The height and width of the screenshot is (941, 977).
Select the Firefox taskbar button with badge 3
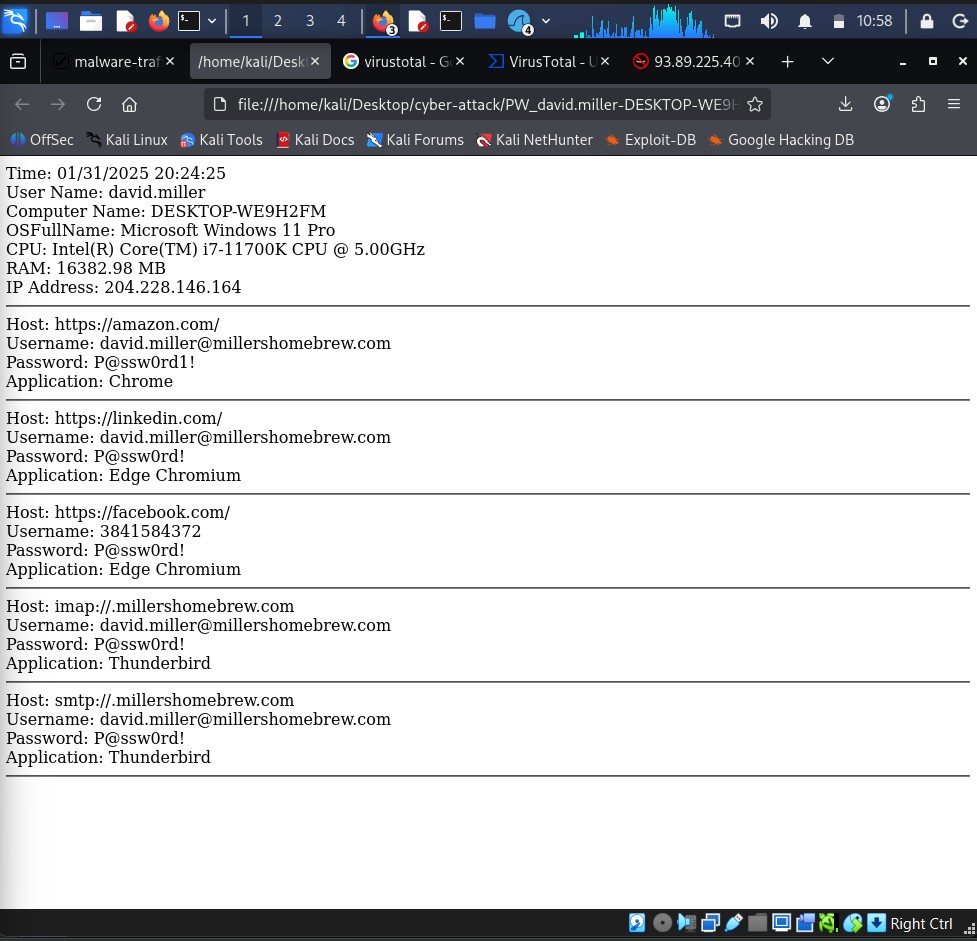click(x=384, y=22)
